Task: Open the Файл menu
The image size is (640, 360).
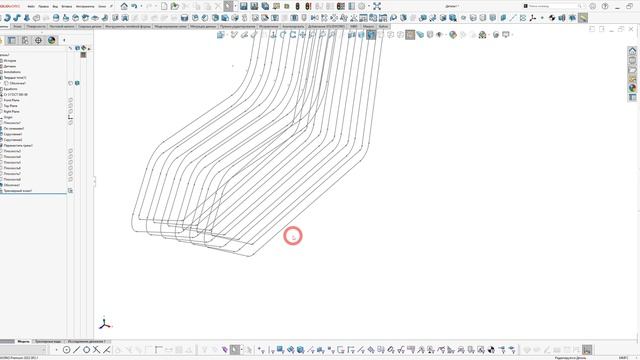Action: click(31, 7)
